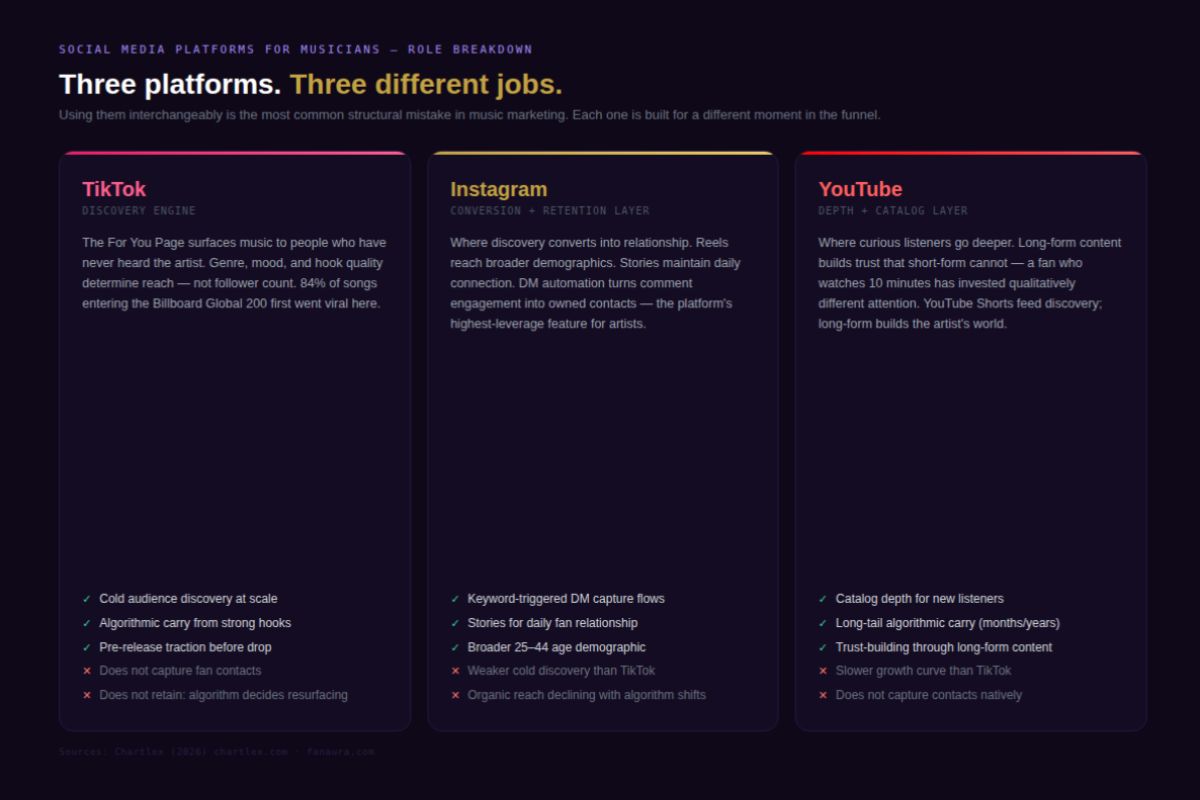Select the 'DISCOVERY ENGINE' subtitle
The image size is (1200, 800).
pos(139,211)
